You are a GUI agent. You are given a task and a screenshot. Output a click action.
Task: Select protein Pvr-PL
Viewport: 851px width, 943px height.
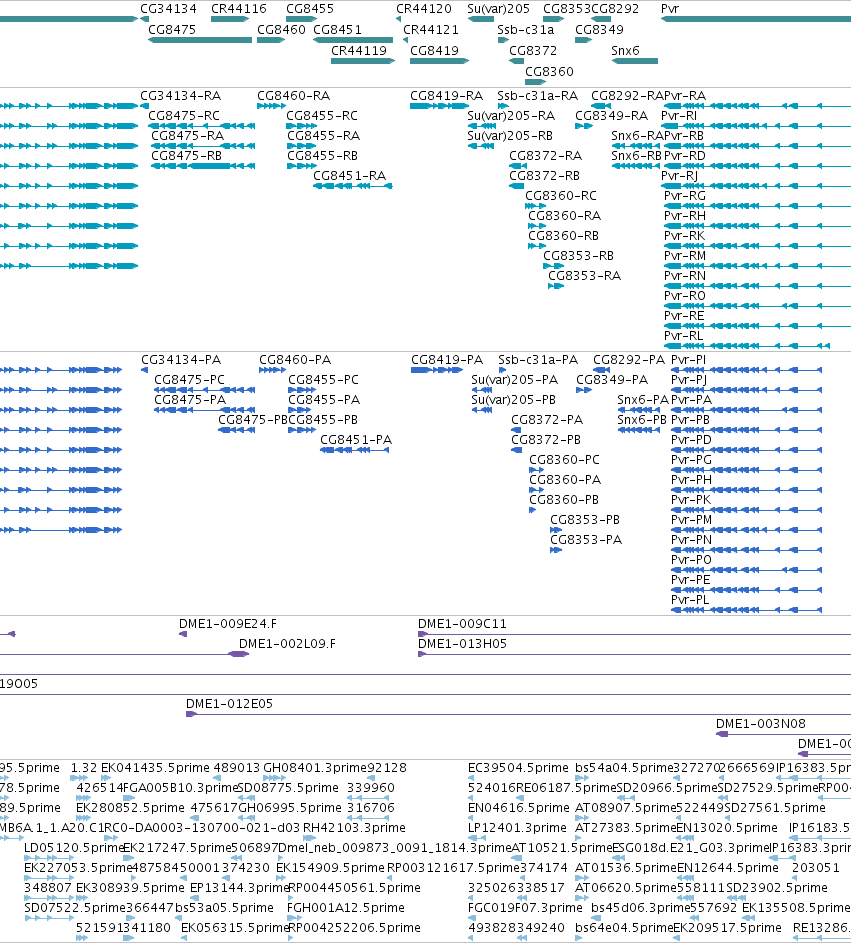pyautogui.click(x=690, y=600)
